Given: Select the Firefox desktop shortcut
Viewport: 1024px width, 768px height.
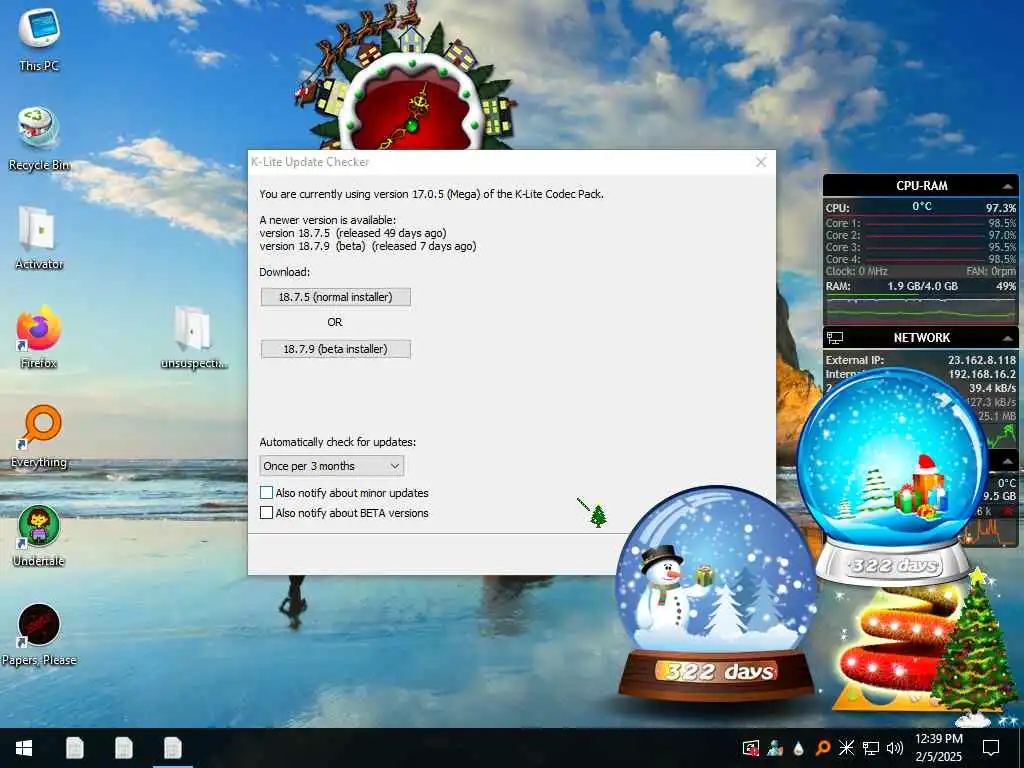Looking at the screenshot, I should [39, 336].
